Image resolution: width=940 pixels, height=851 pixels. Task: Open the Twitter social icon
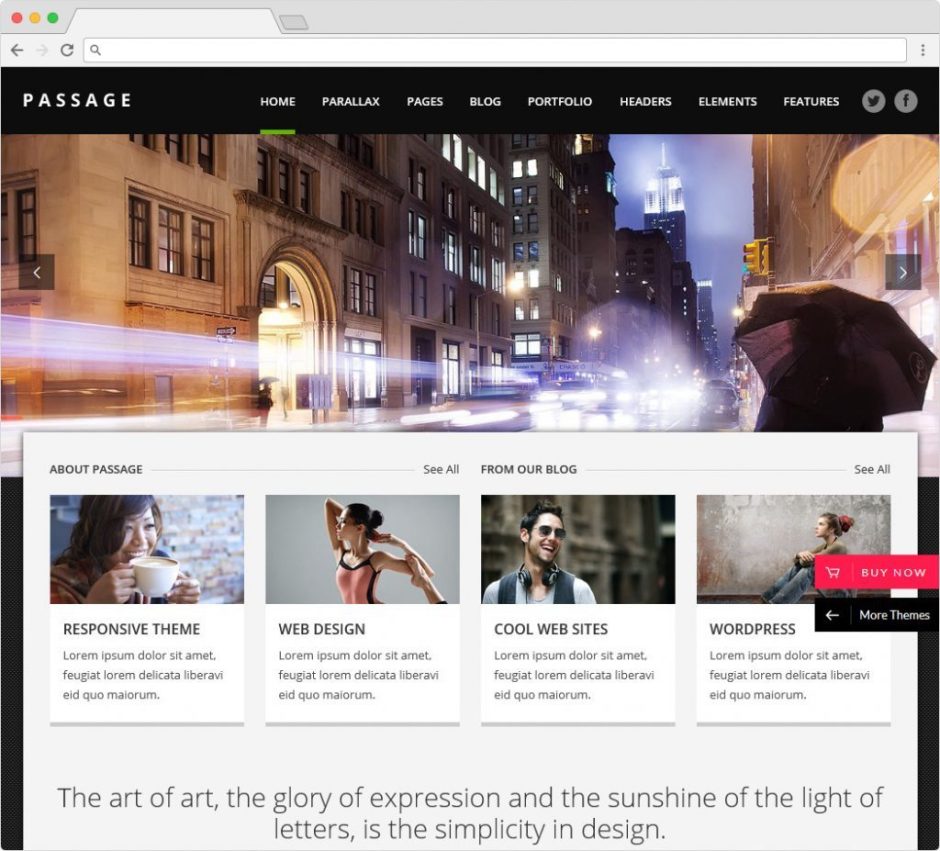coord(873,101)
